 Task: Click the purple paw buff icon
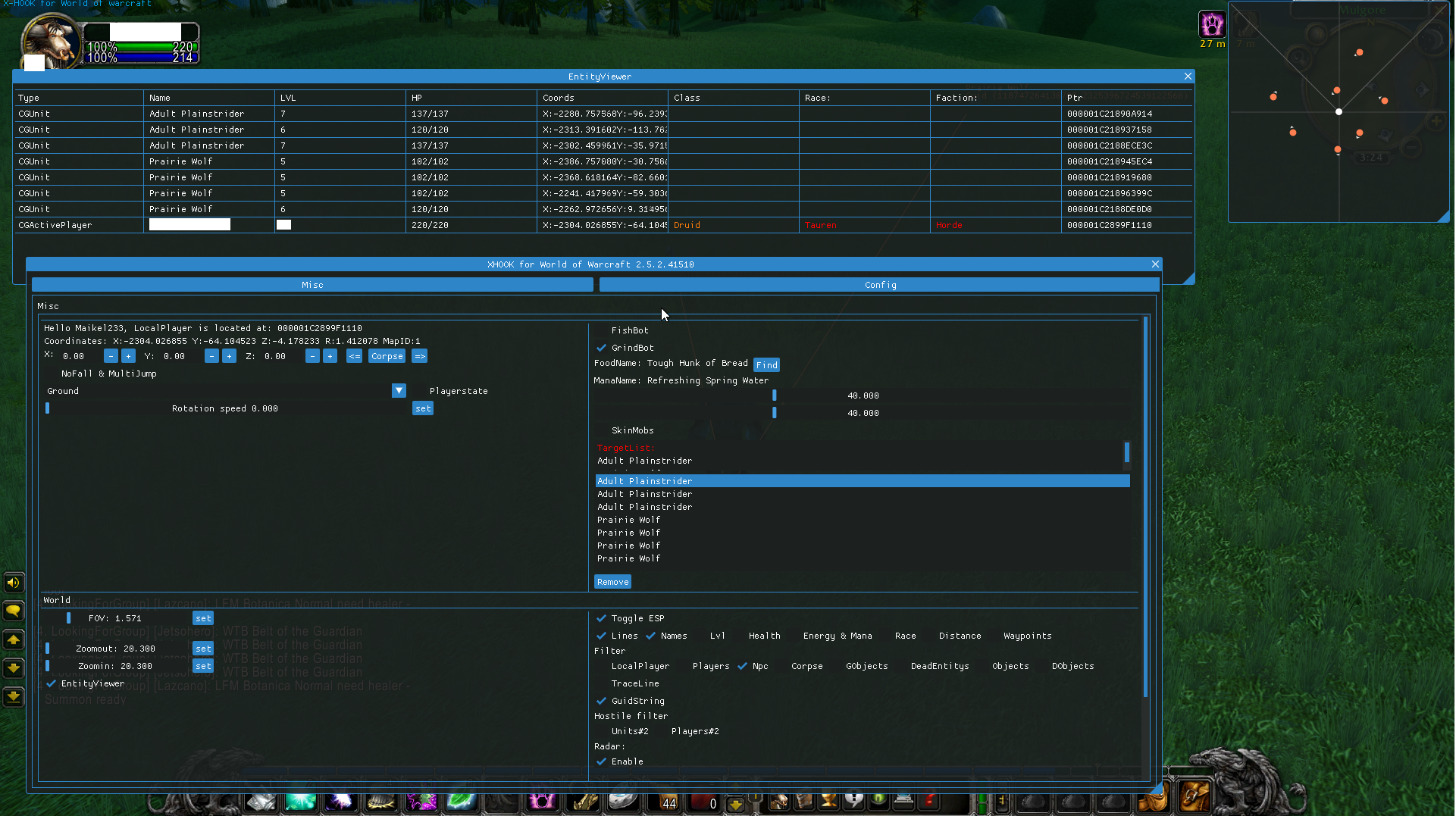1212,24
